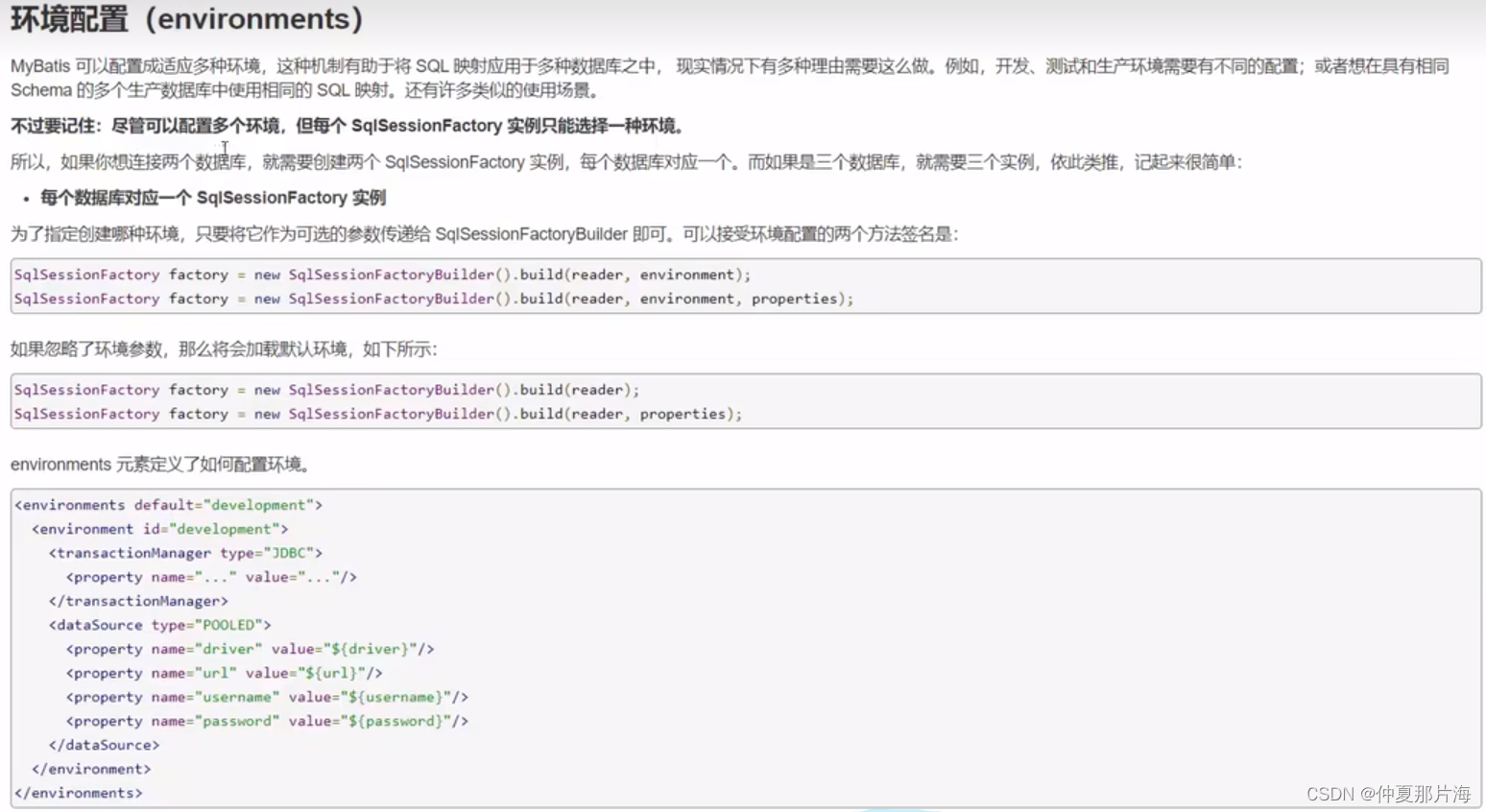1486x812 pixels.
Task: Click code line ending build(reader, properties);
Action: pos(377,414)
